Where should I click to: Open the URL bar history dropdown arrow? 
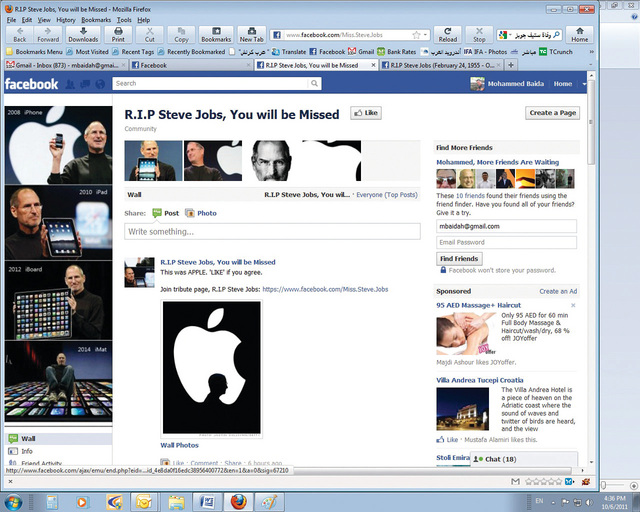coord(425,35)
